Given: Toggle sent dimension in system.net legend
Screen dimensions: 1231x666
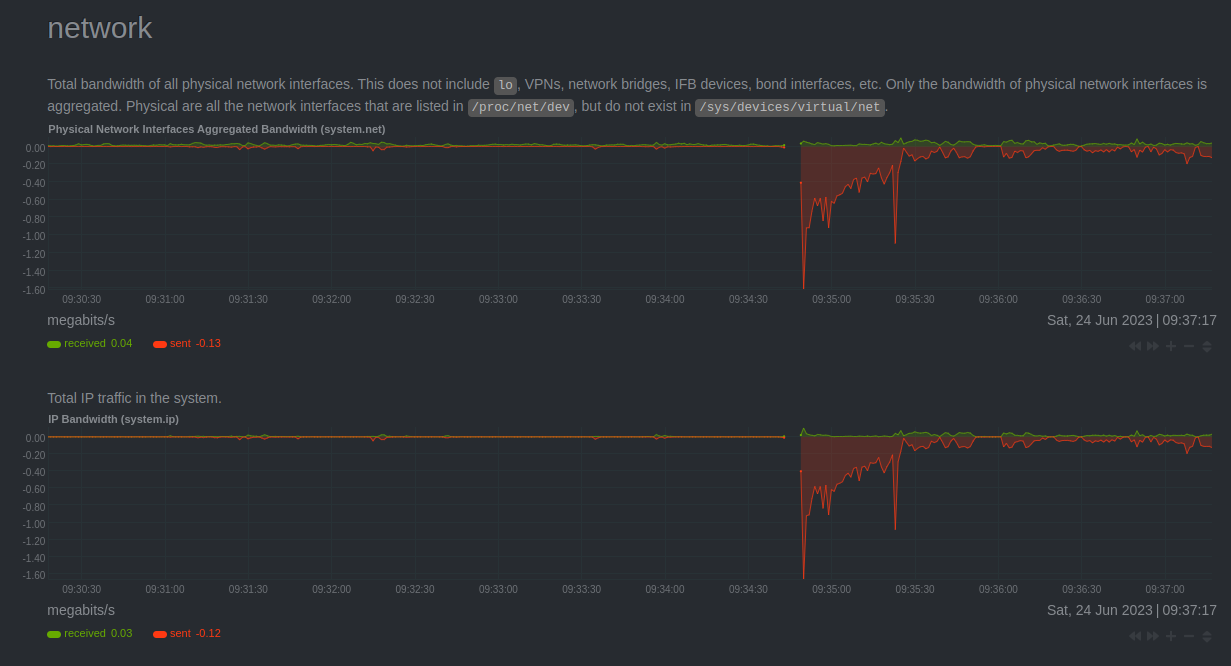Looking at the screenshot, I should [x=180, y=343].
